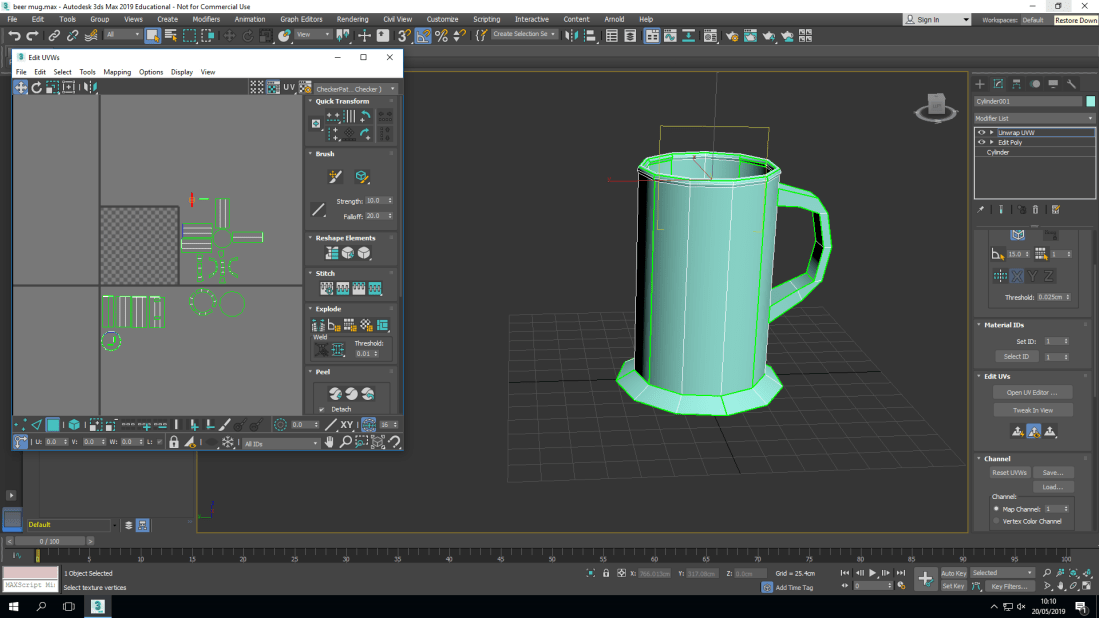The height and width of the screenshot is (618, 1099).
Task: Click the lock selection padlock icon
Action: coord(174,442)
